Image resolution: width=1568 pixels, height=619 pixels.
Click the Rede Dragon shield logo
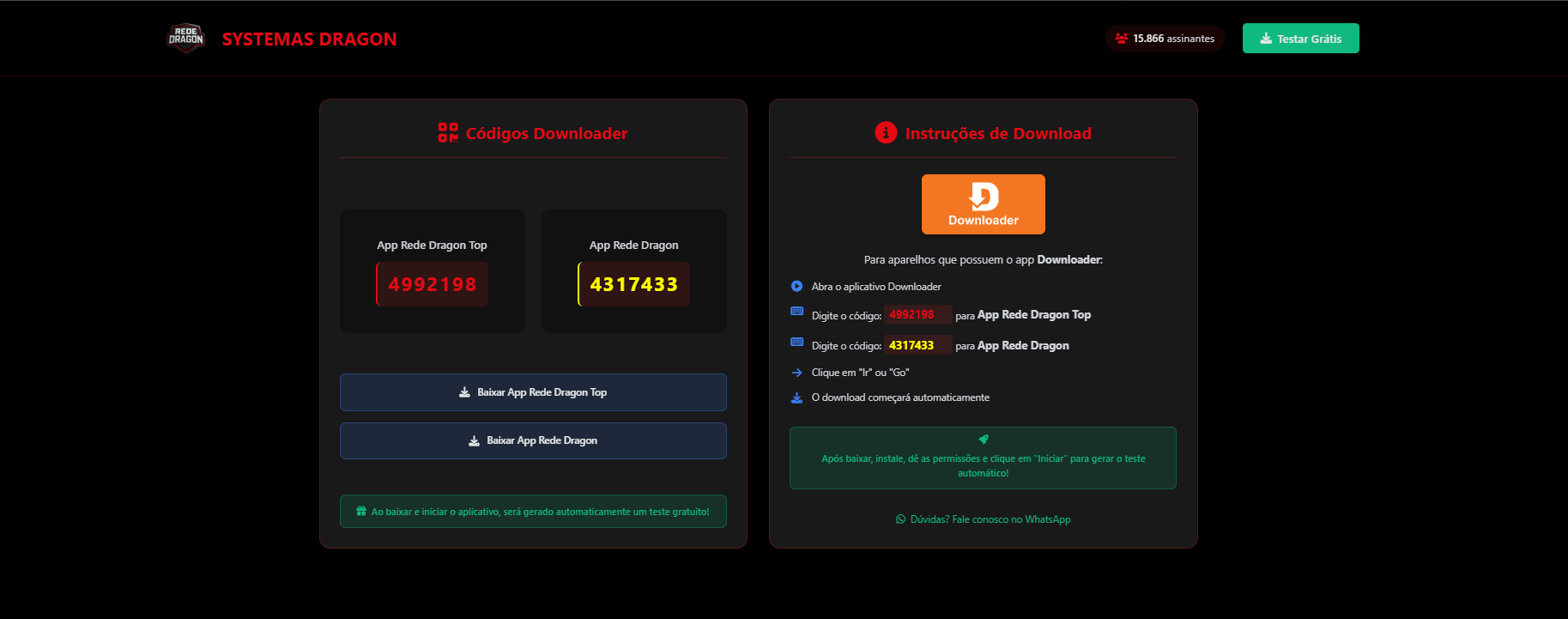point(185,38)
